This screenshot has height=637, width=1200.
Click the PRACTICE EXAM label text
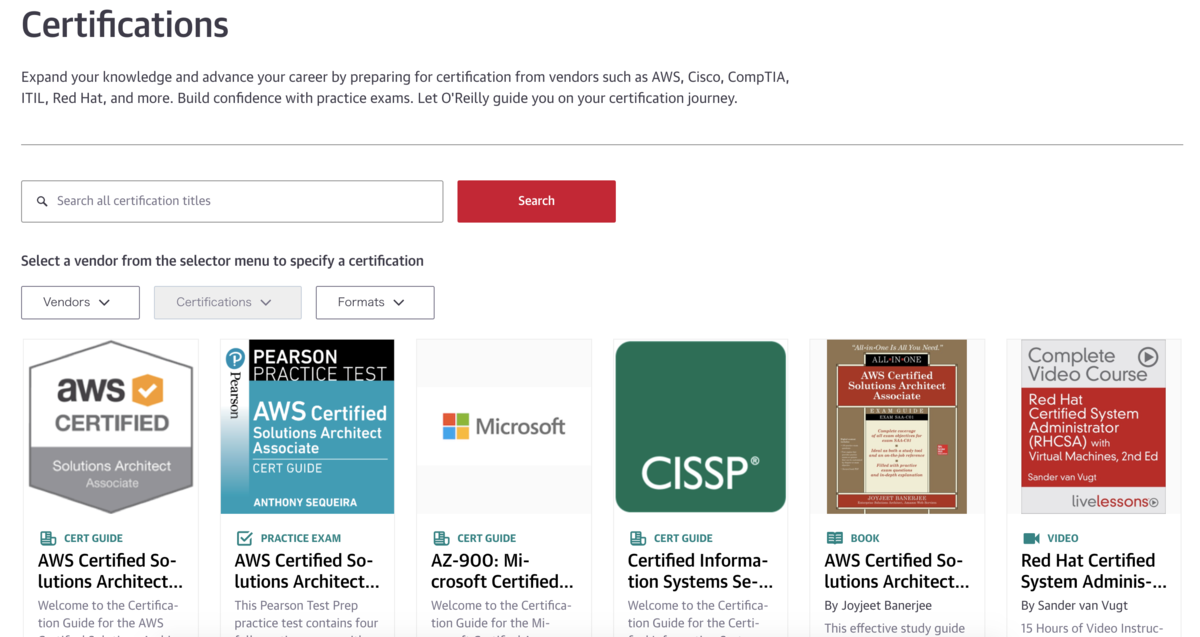tap(301, 538)
